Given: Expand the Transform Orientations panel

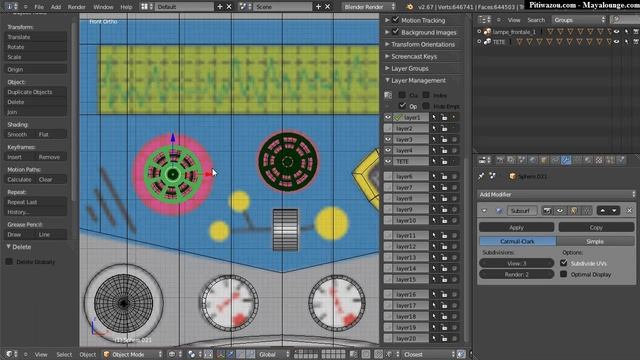Looking at the screenshot, I should (387, 44).
